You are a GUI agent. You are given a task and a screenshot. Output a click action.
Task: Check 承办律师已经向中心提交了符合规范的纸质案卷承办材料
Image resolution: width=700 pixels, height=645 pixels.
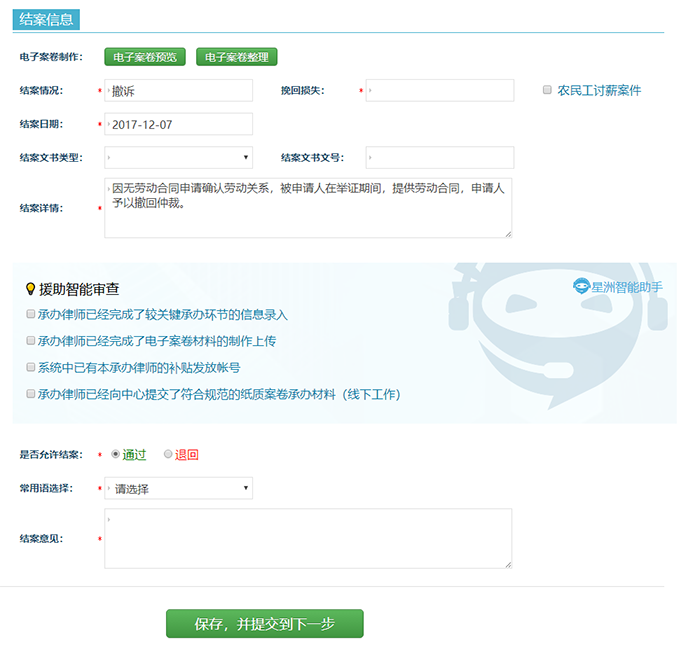[30, 394]
